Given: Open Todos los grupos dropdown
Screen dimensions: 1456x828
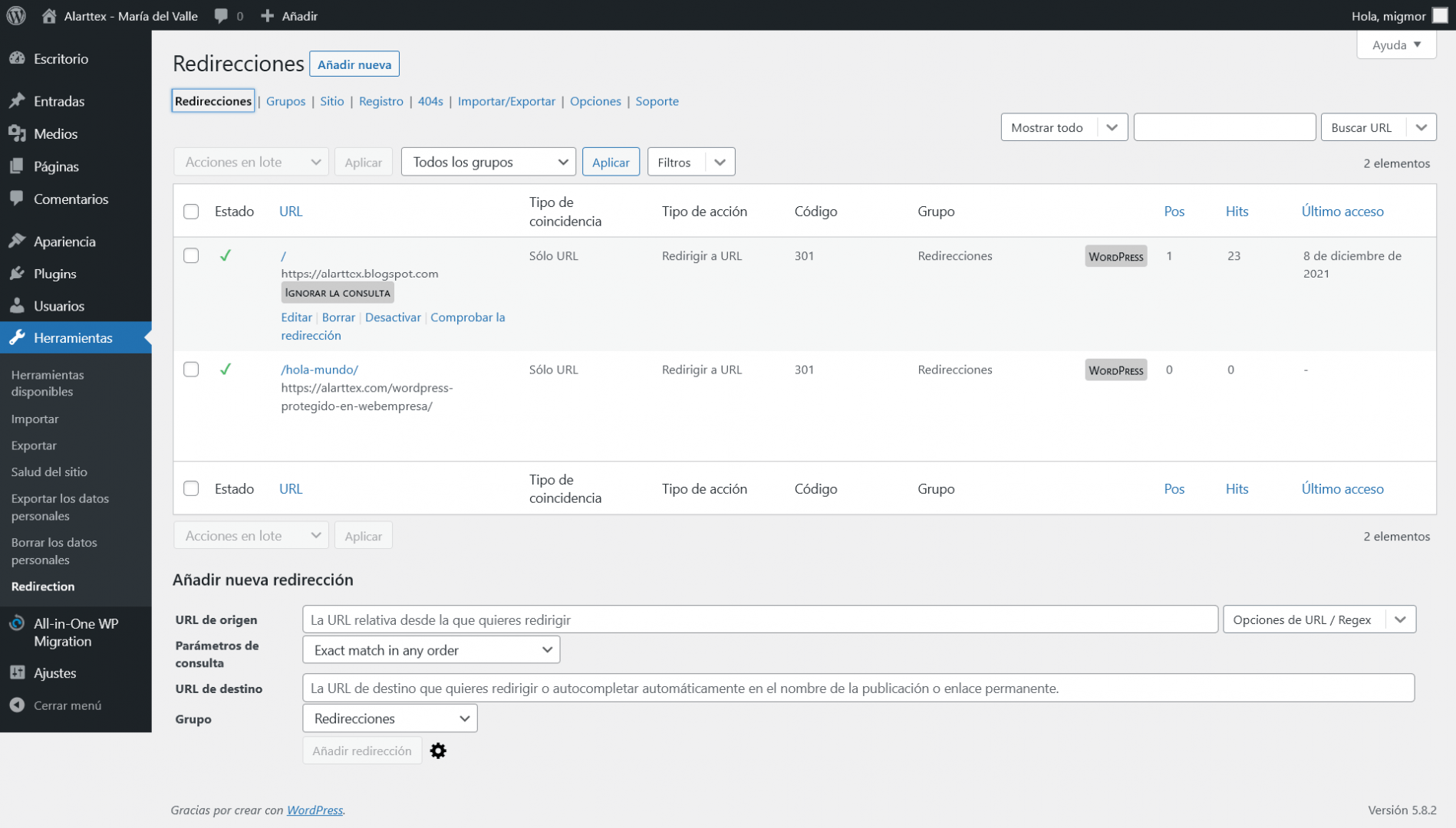Looking at the screenshot, I should click(x=488, y=162).
